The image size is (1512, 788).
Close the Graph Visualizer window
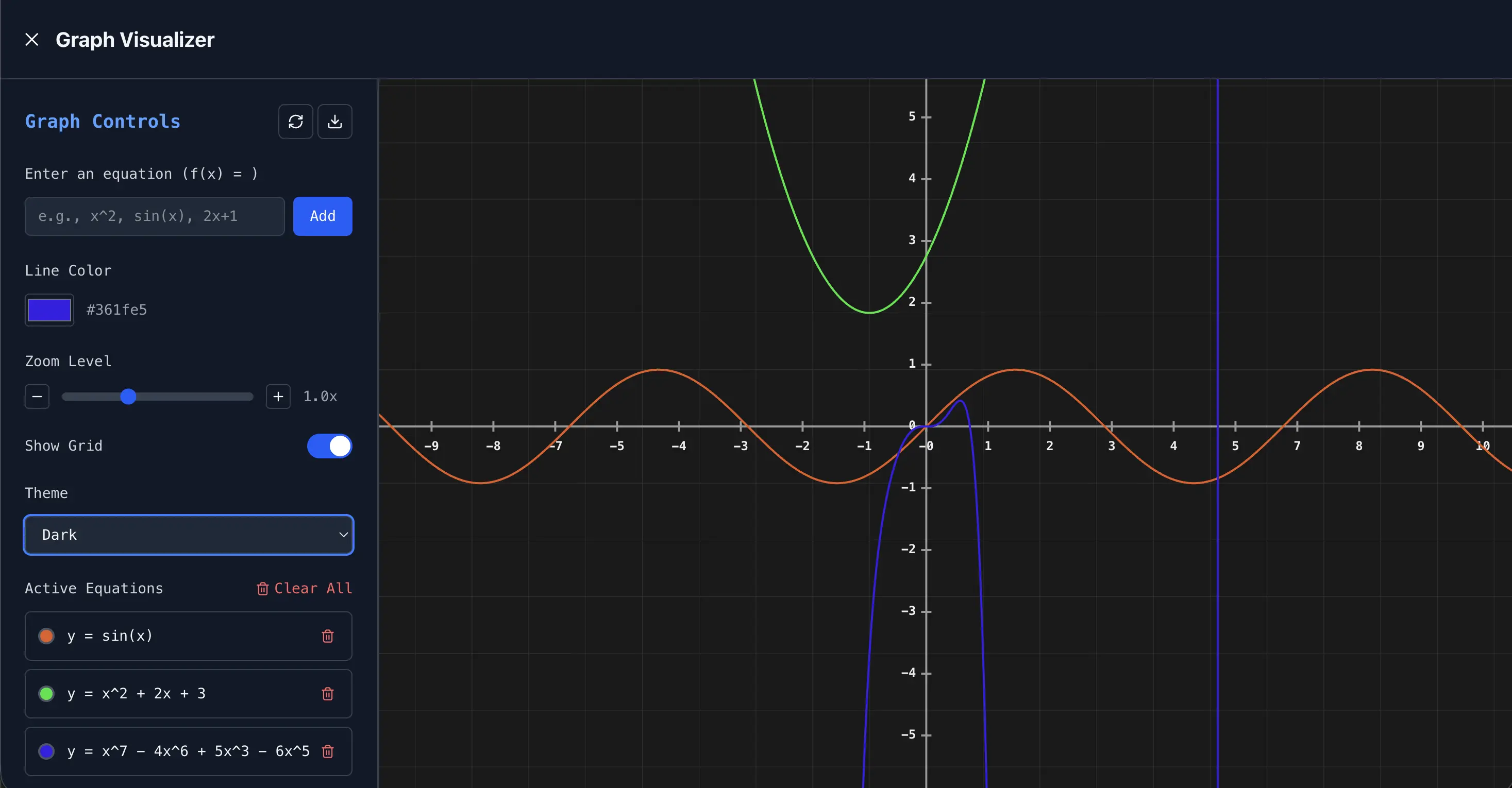point(32,39)
